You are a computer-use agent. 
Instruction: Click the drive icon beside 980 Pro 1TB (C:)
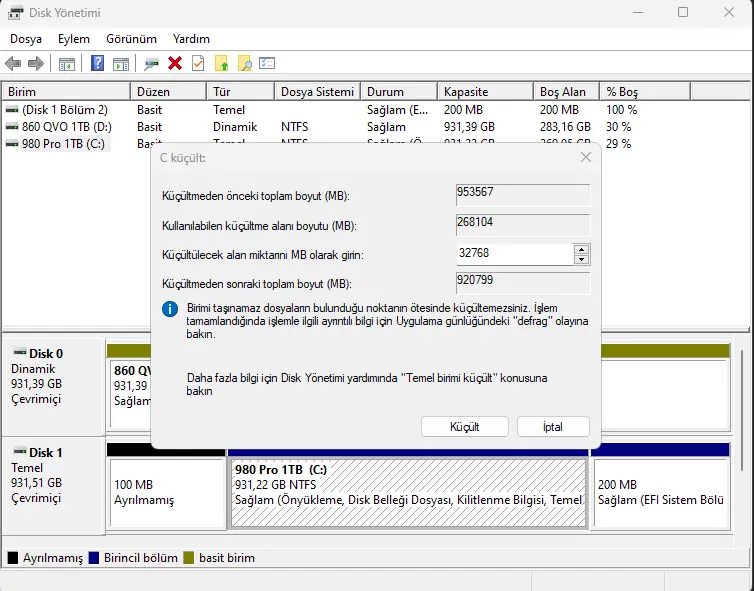click(x=12, y=144)
